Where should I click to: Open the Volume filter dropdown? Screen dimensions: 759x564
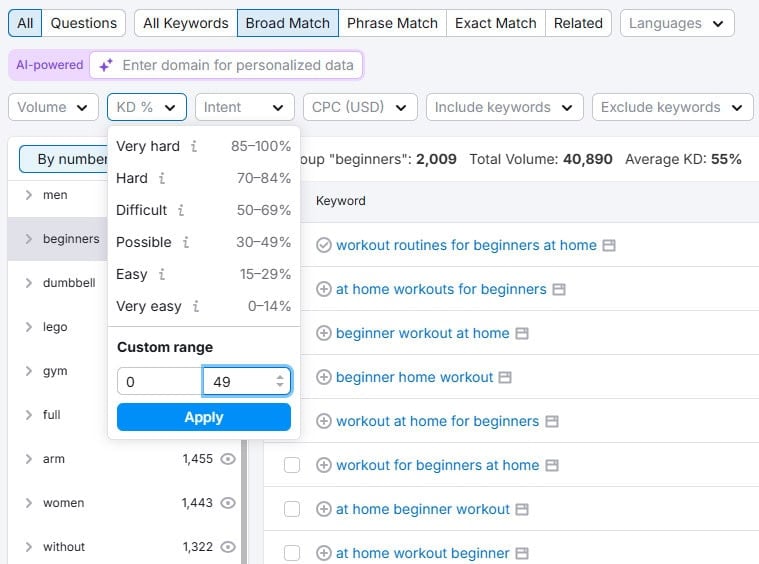click(53, 107)
